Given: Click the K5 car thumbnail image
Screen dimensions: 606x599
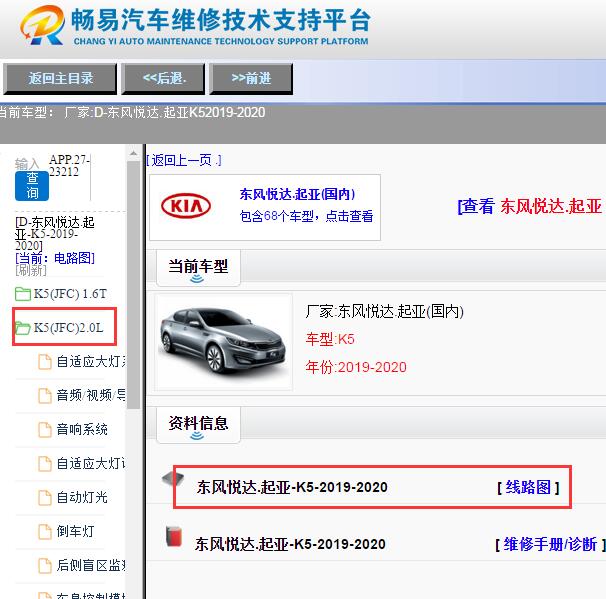Looking at the screenshot, I should coord(223,342).
